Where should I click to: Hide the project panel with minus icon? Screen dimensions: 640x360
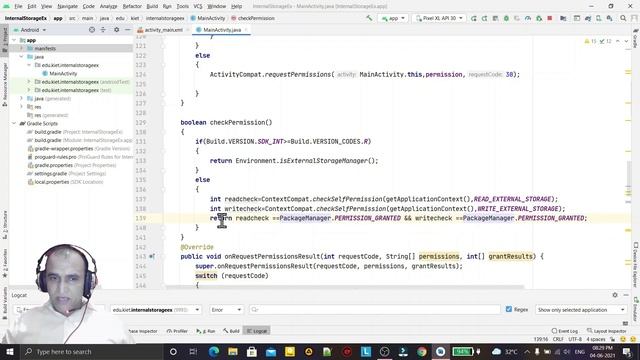[127, 30]
